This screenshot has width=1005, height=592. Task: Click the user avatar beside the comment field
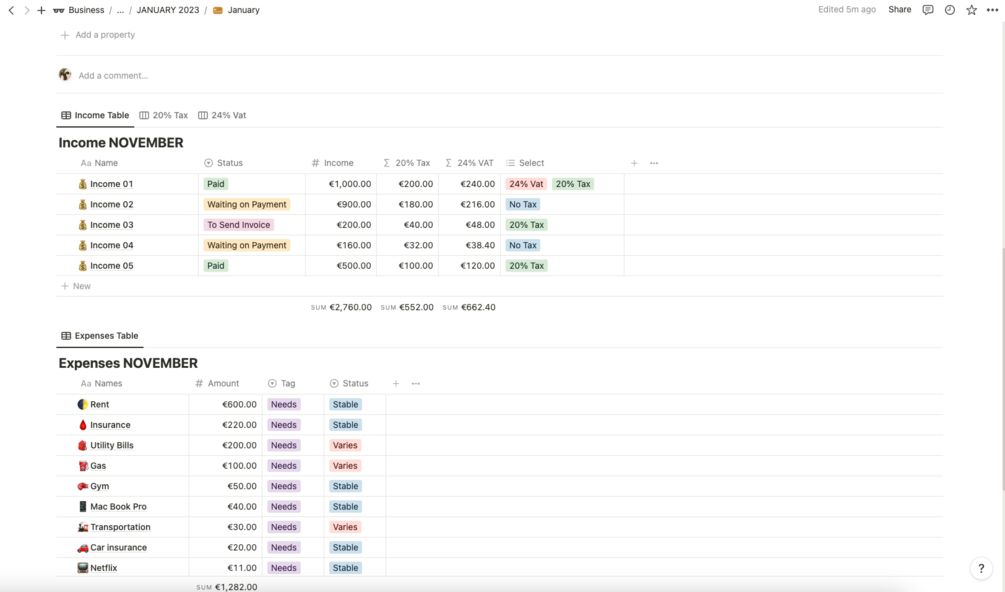pyautogui.click(x=65, y=75)
